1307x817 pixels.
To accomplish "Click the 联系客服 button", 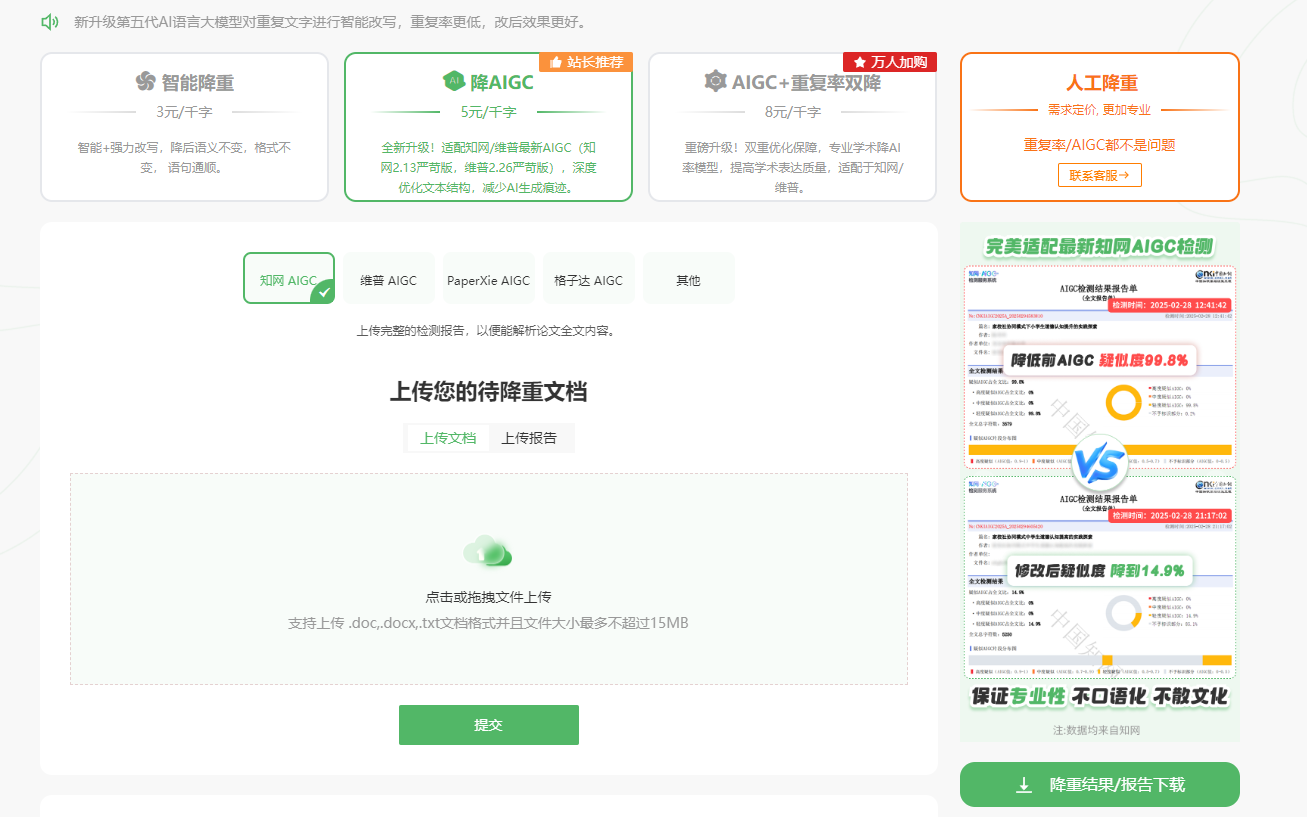I will point(1100,175).
